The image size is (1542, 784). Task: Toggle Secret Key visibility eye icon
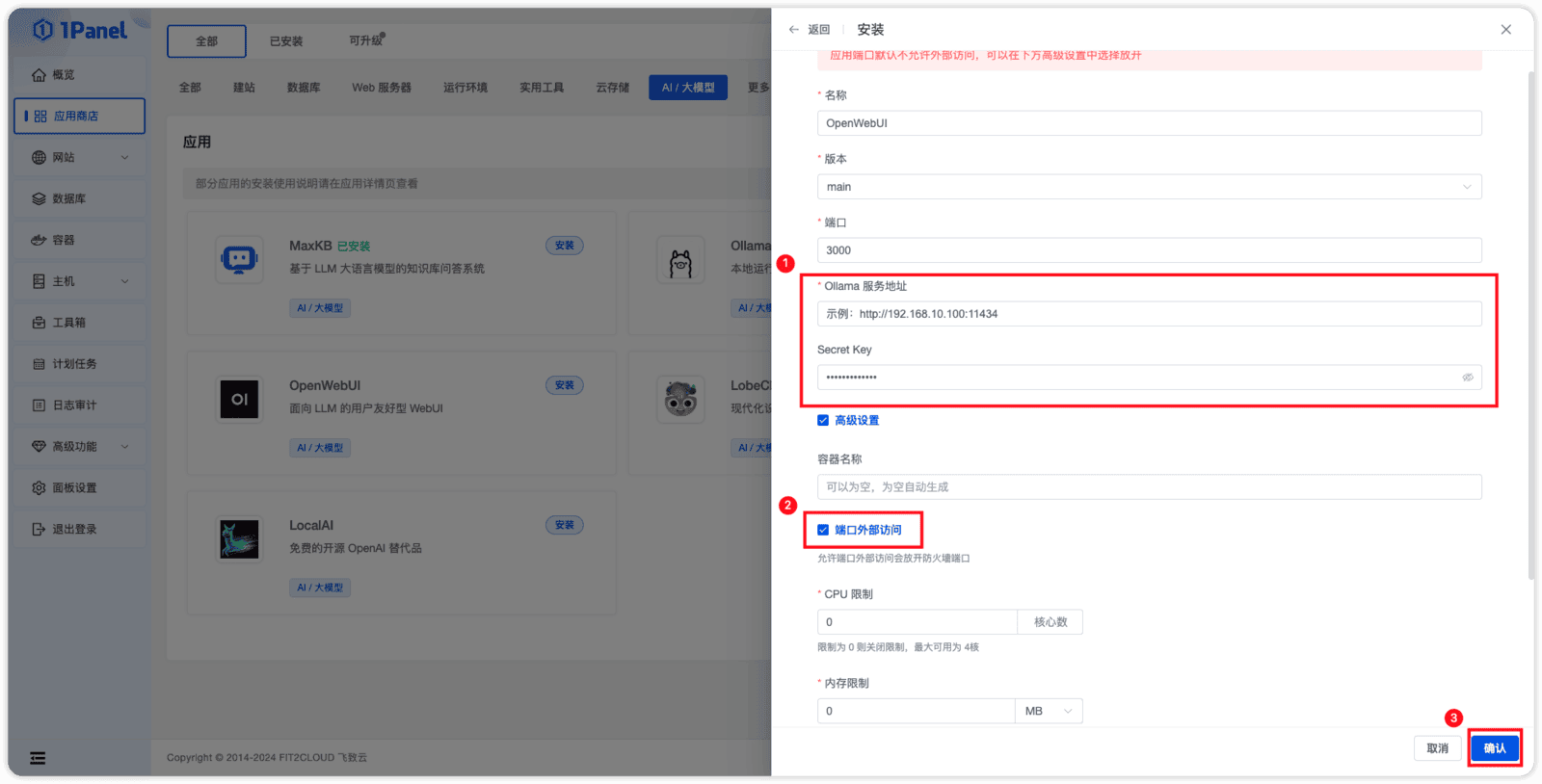[1468, 378]
